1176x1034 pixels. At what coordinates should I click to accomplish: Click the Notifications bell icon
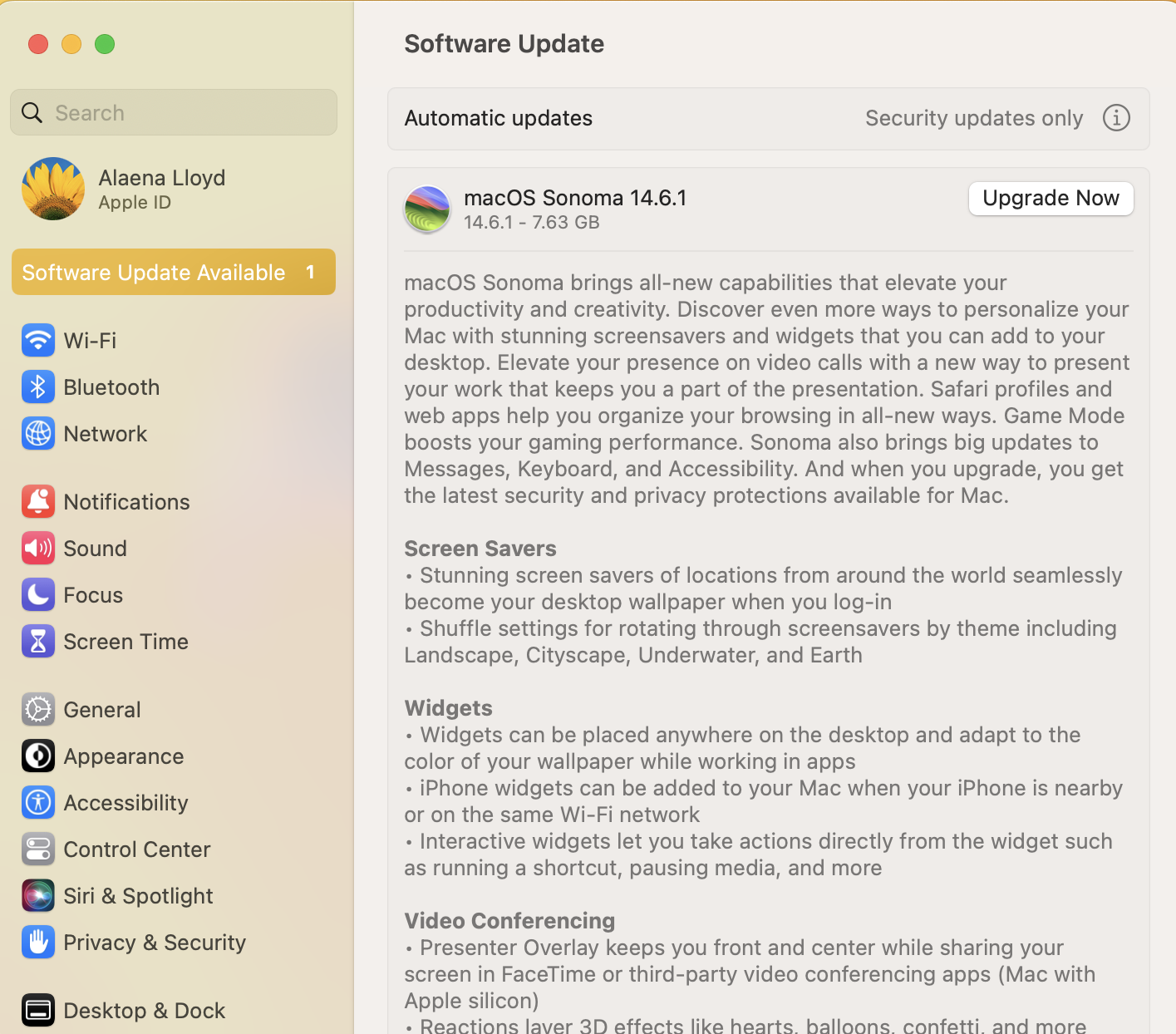(38, 502)
